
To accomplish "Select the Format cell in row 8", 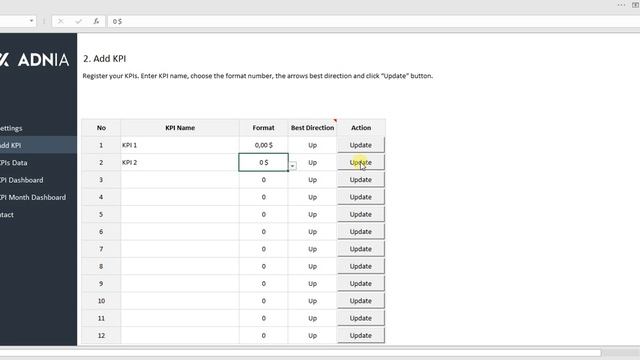I will point(264,266).
